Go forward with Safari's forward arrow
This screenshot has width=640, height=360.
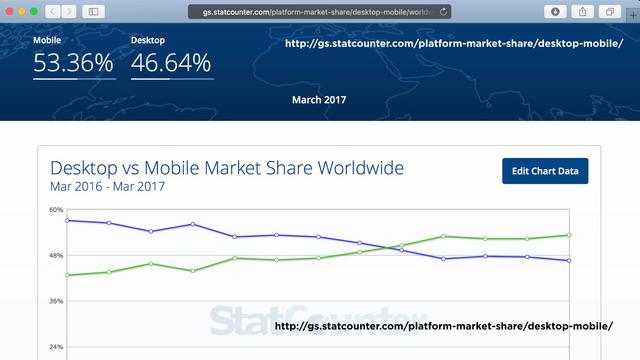(x=69, y=11)
